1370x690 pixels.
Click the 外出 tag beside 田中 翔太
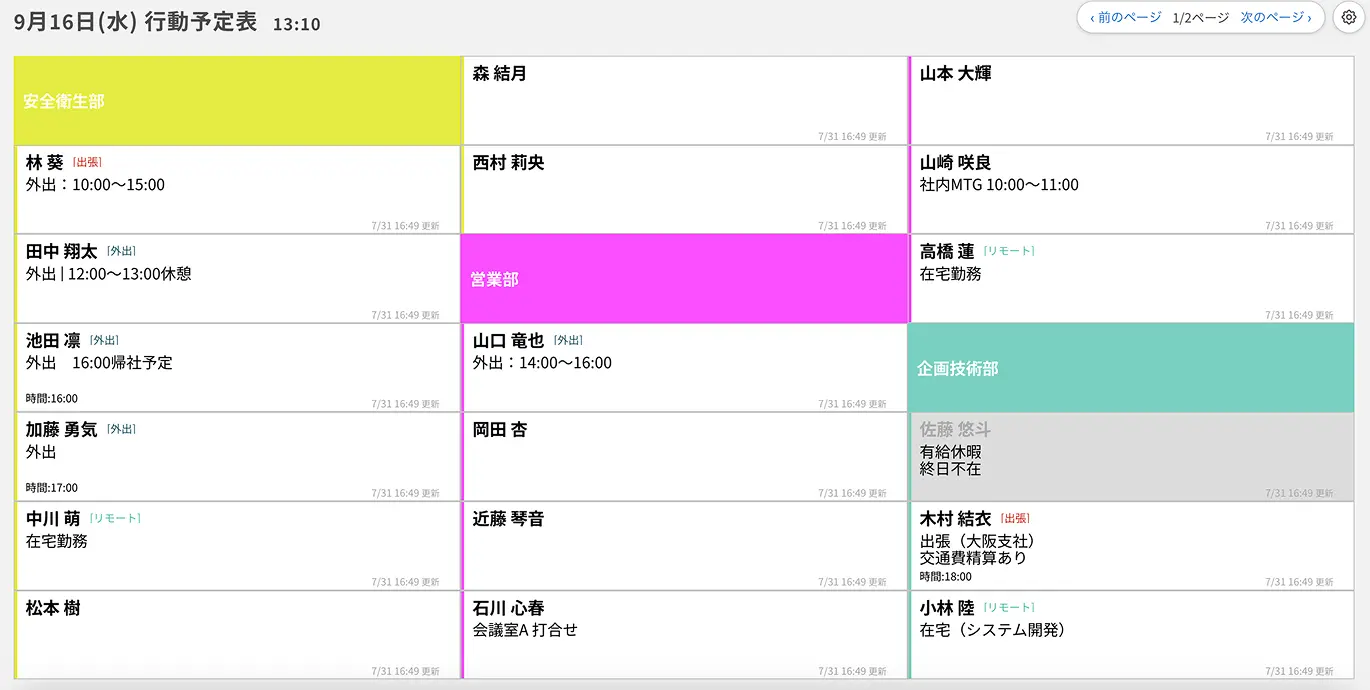(x=121, y=251)
